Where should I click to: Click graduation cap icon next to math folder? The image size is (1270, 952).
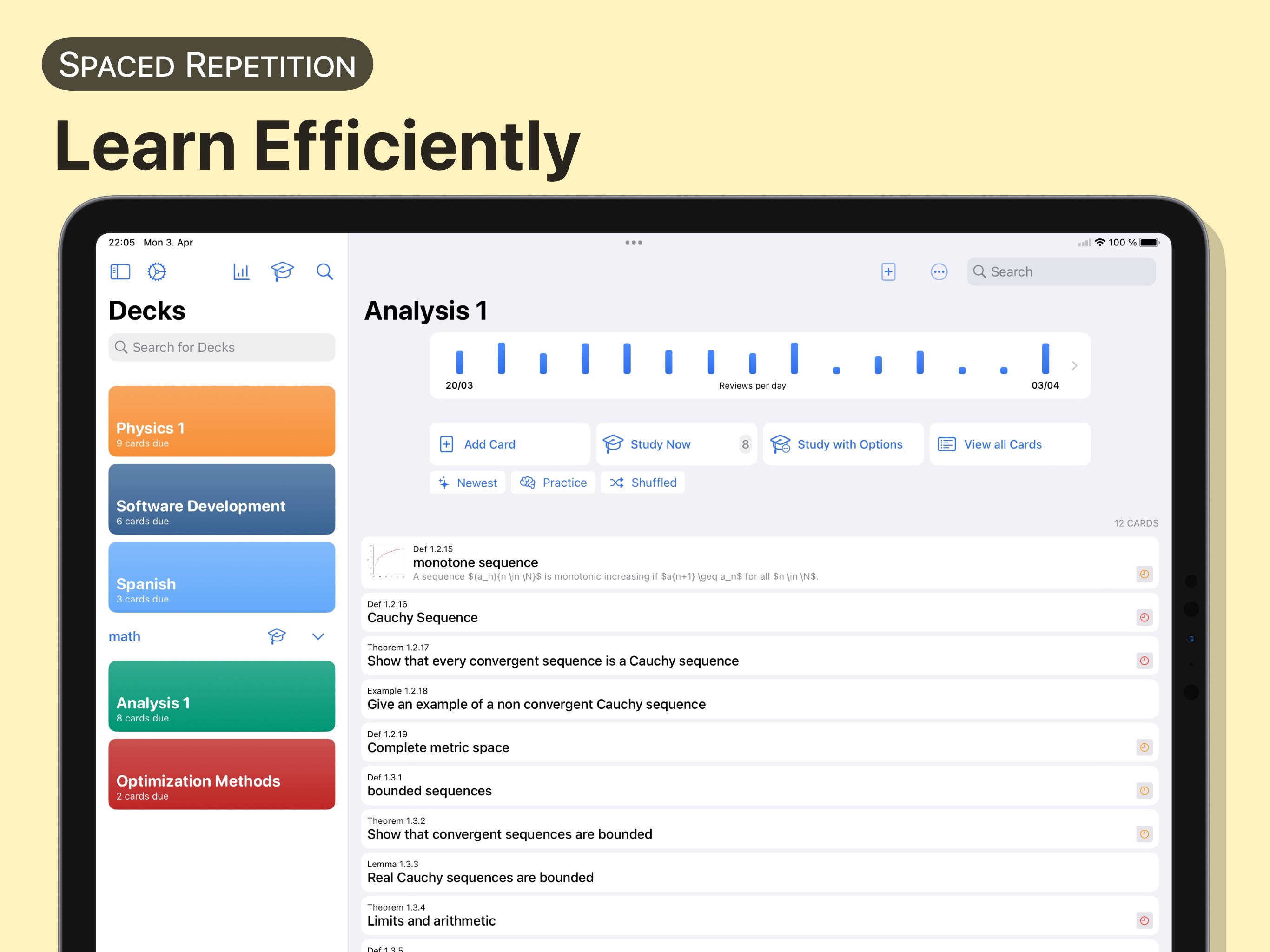[277, 636]
